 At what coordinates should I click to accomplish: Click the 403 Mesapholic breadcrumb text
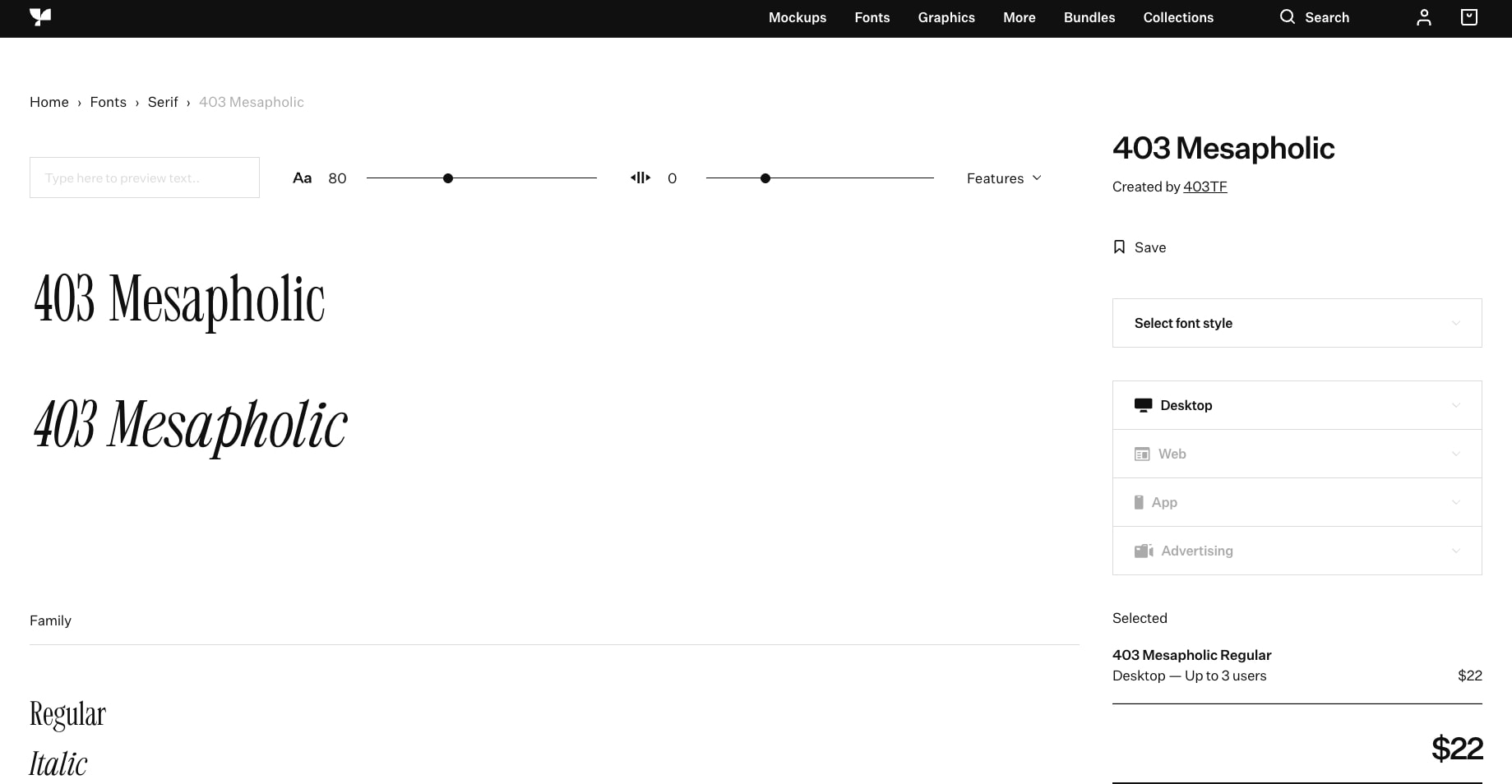pos(252,102)
